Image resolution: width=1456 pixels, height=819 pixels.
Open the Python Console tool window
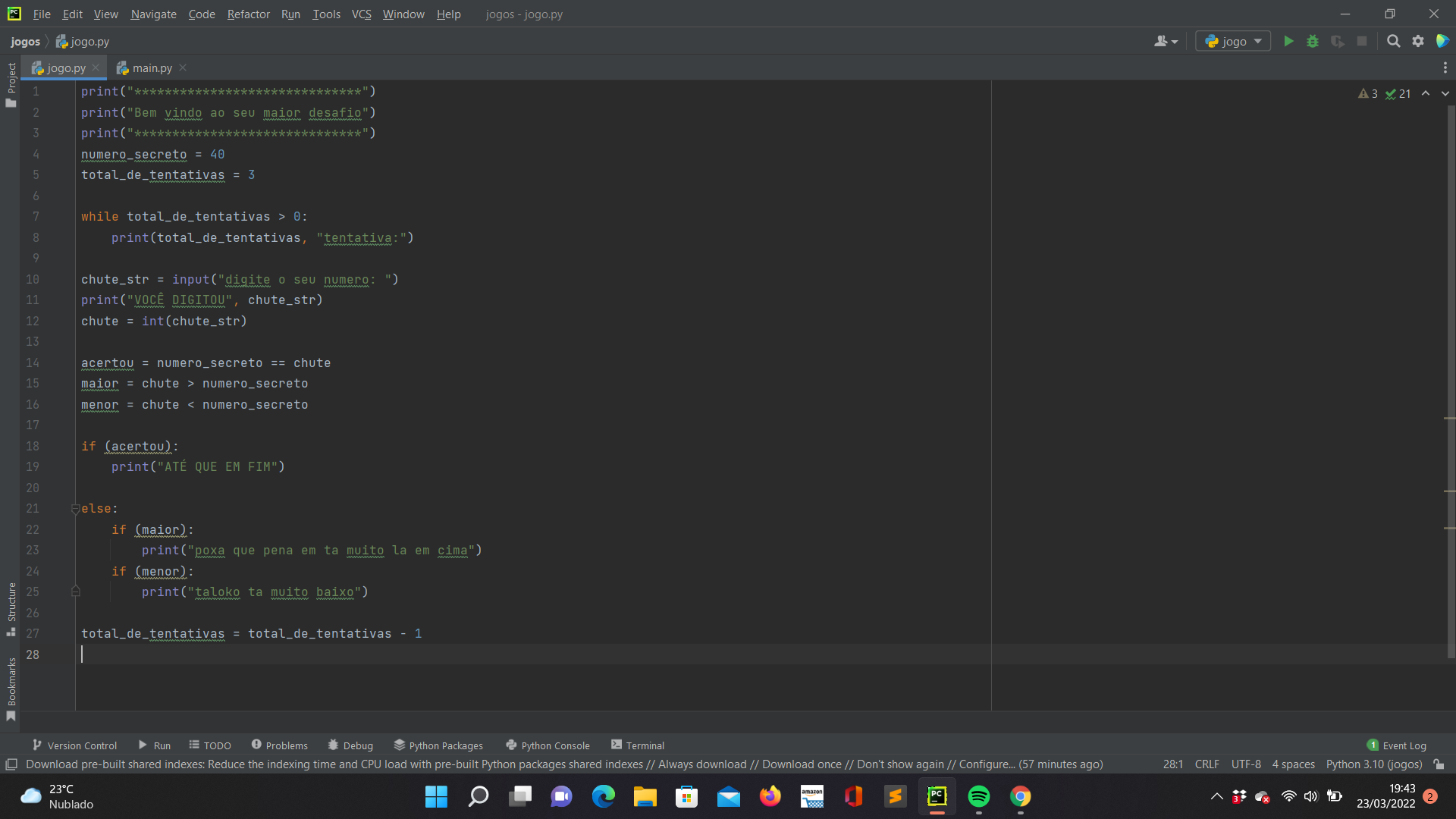(x=548, y=745)
